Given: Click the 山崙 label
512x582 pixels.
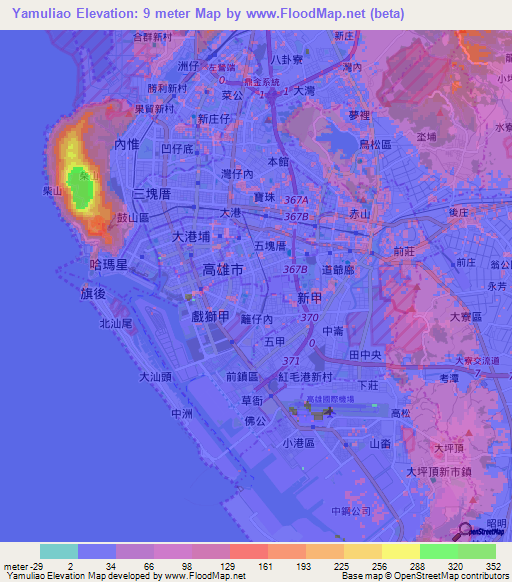Looking at the screenshot, I should pyautogui.click(x=380, y=443).
